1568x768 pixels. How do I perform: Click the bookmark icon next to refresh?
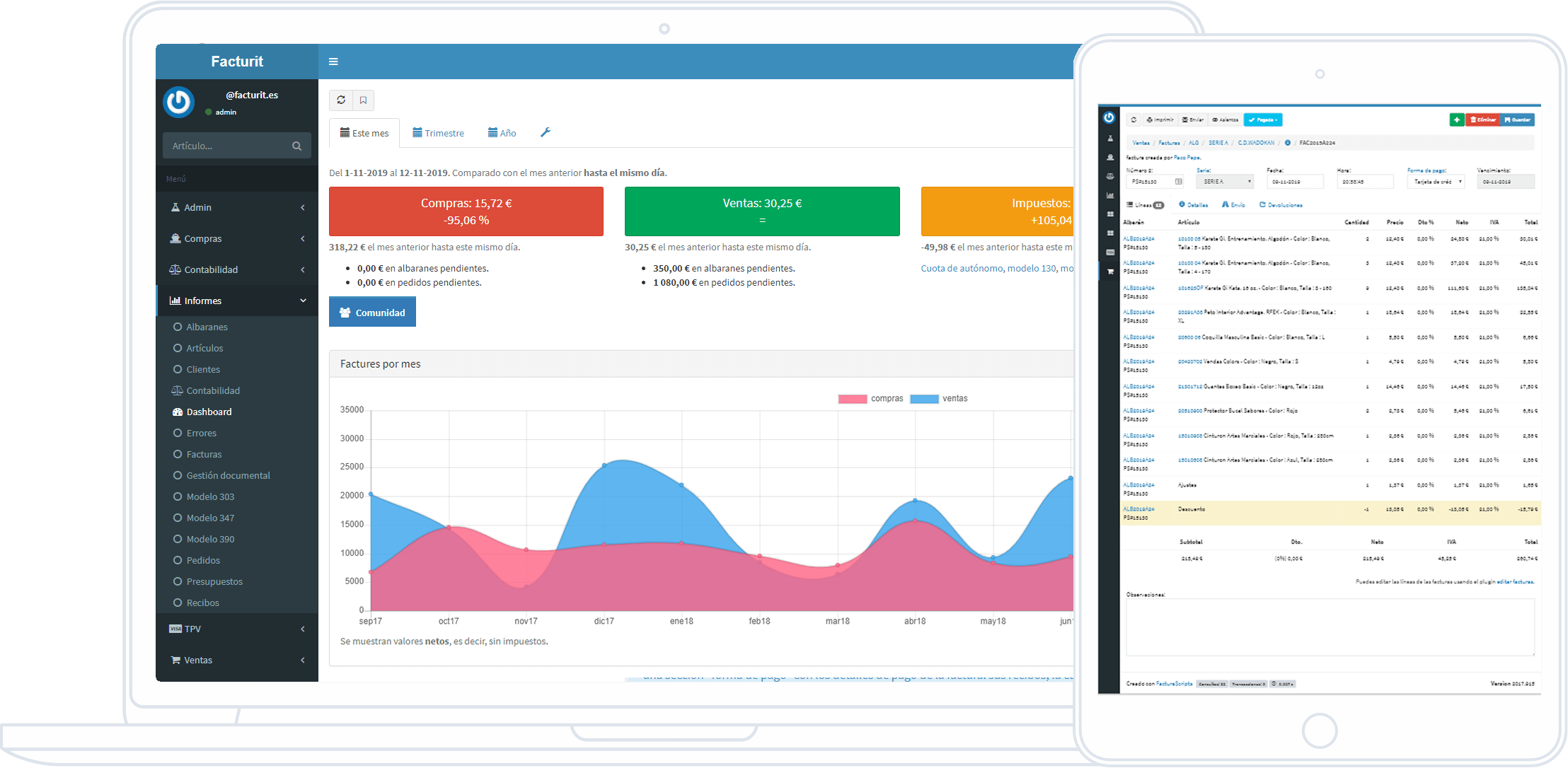pos(364,100)
